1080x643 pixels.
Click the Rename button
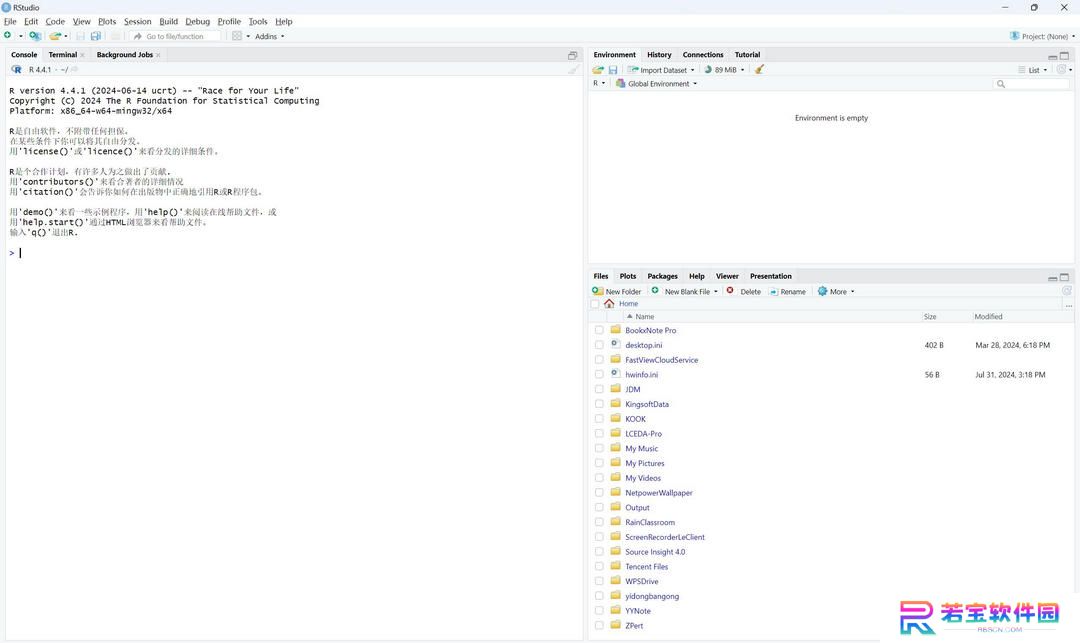point(787,291)
